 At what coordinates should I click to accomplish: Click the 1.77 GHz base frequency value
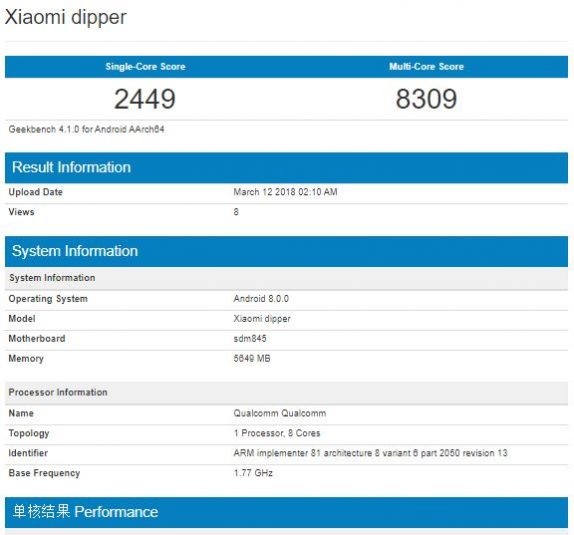coord(253,473)
